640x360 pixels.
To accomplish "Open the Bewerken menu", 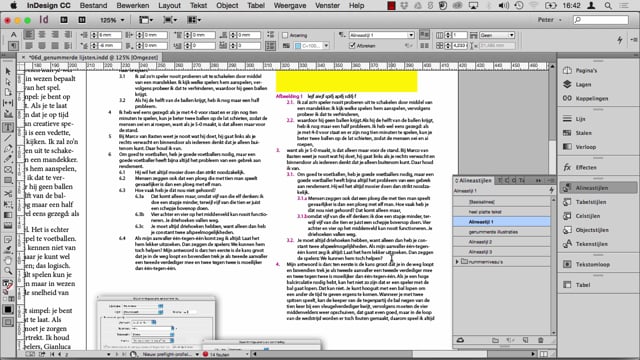I will [133, 5].
